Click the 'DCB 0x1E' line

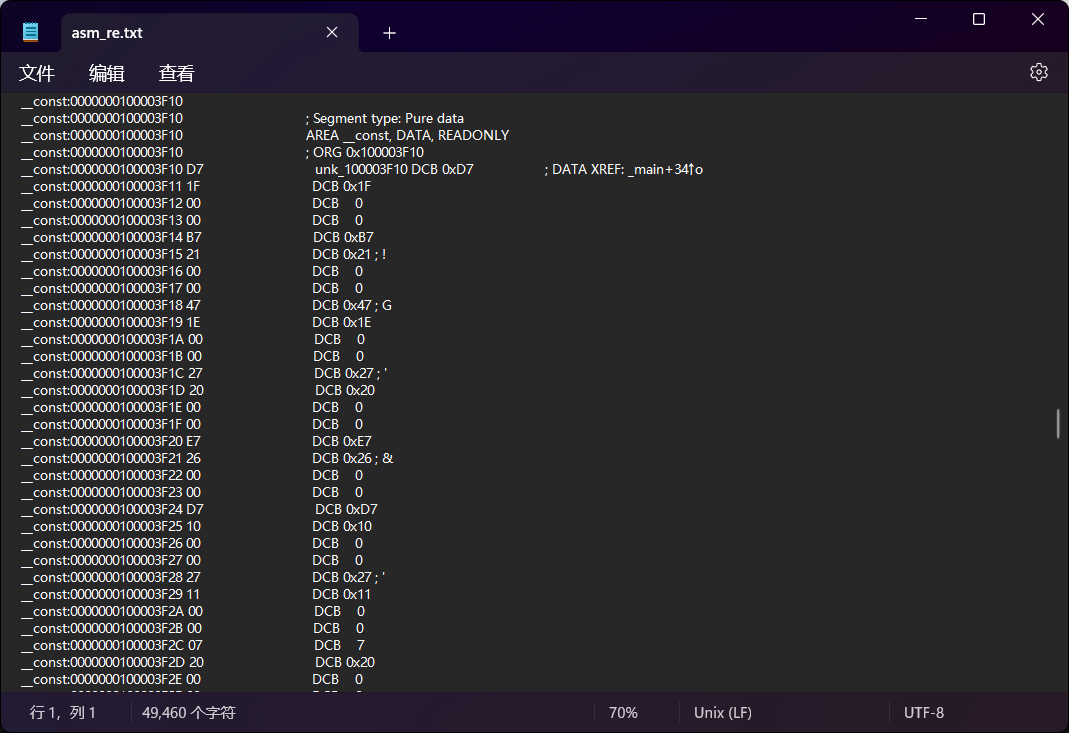(342, 323)
